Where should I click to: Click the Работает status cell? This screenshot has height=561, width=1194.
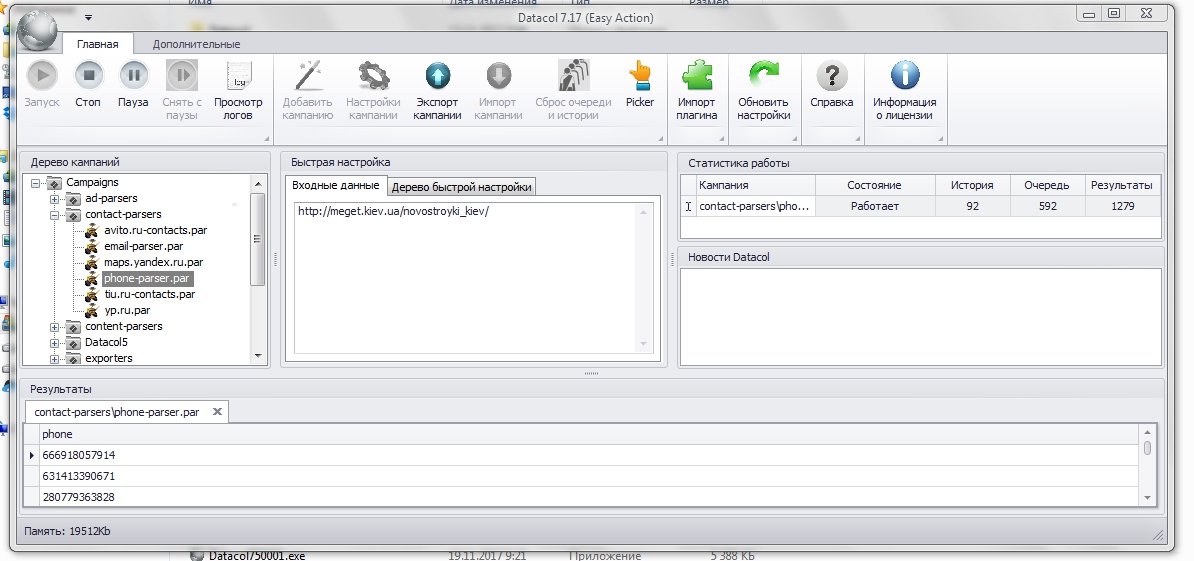point(874,206)
